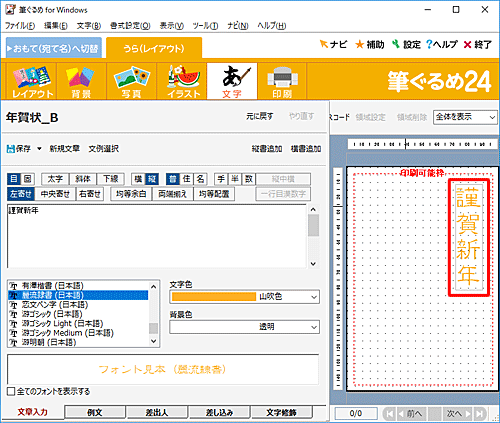Viewport: 500px width, 423px height.
Task: Open the ファイル(F) menu
Action: click(x=20, y=26)
